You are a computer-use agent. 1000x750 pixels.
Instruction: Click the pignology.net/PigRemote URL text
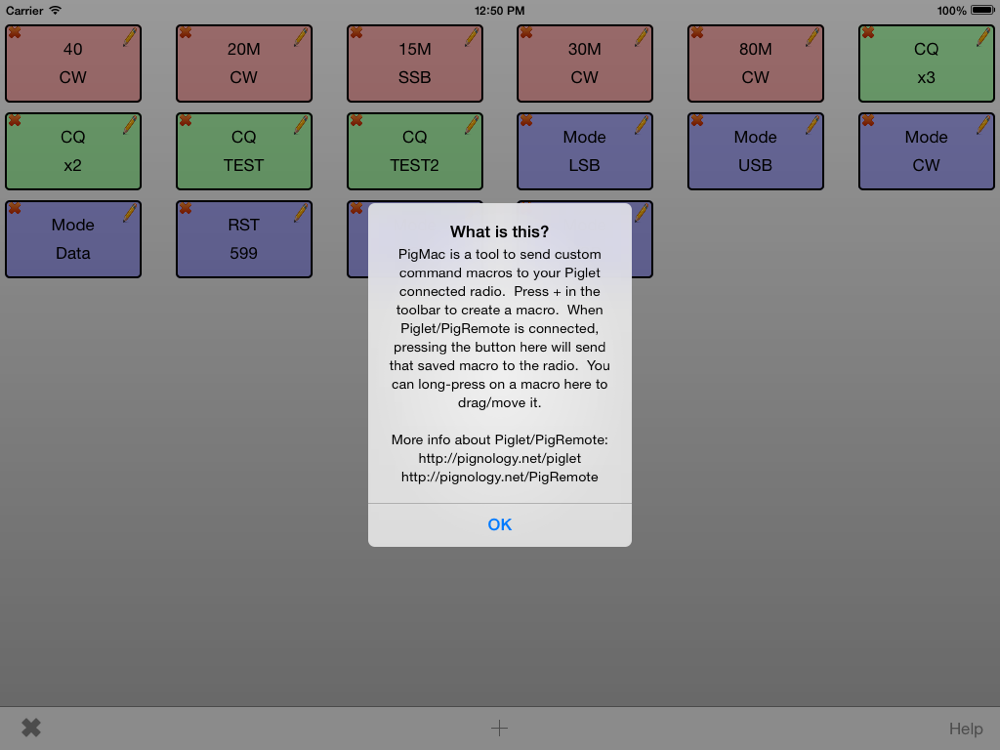[500, 477]
